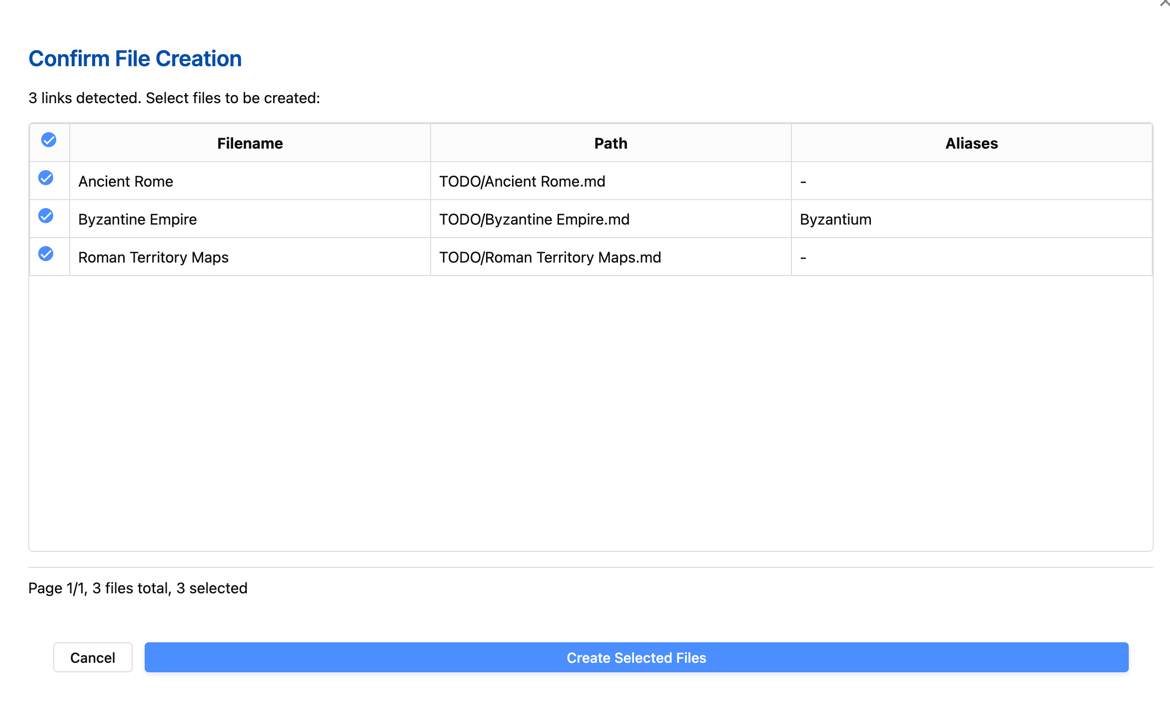Viewport: 1170px width, 717px height.
Task: Click Create Selected Files button
Action: tap(636, 657)
